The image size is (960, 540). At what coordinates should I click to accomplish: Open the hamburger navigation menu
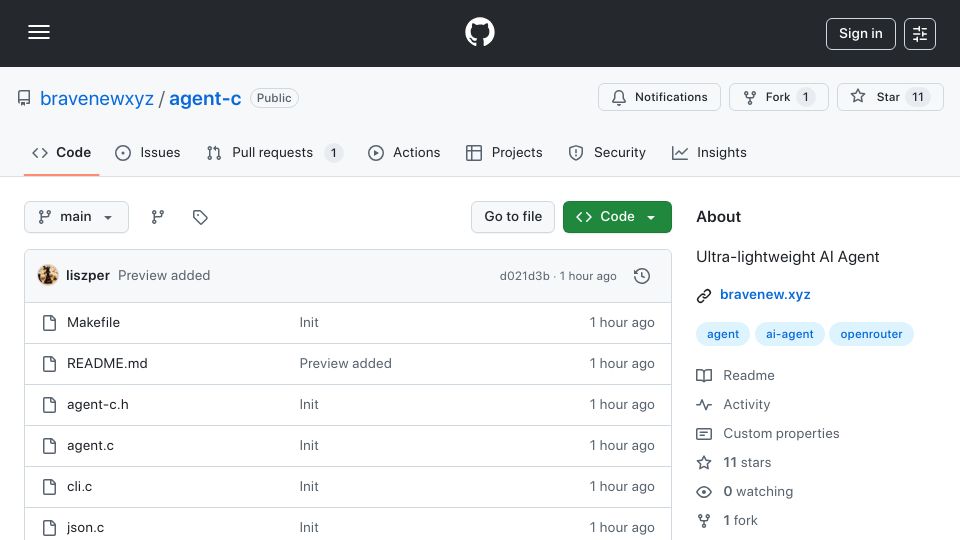pos(39,32)
